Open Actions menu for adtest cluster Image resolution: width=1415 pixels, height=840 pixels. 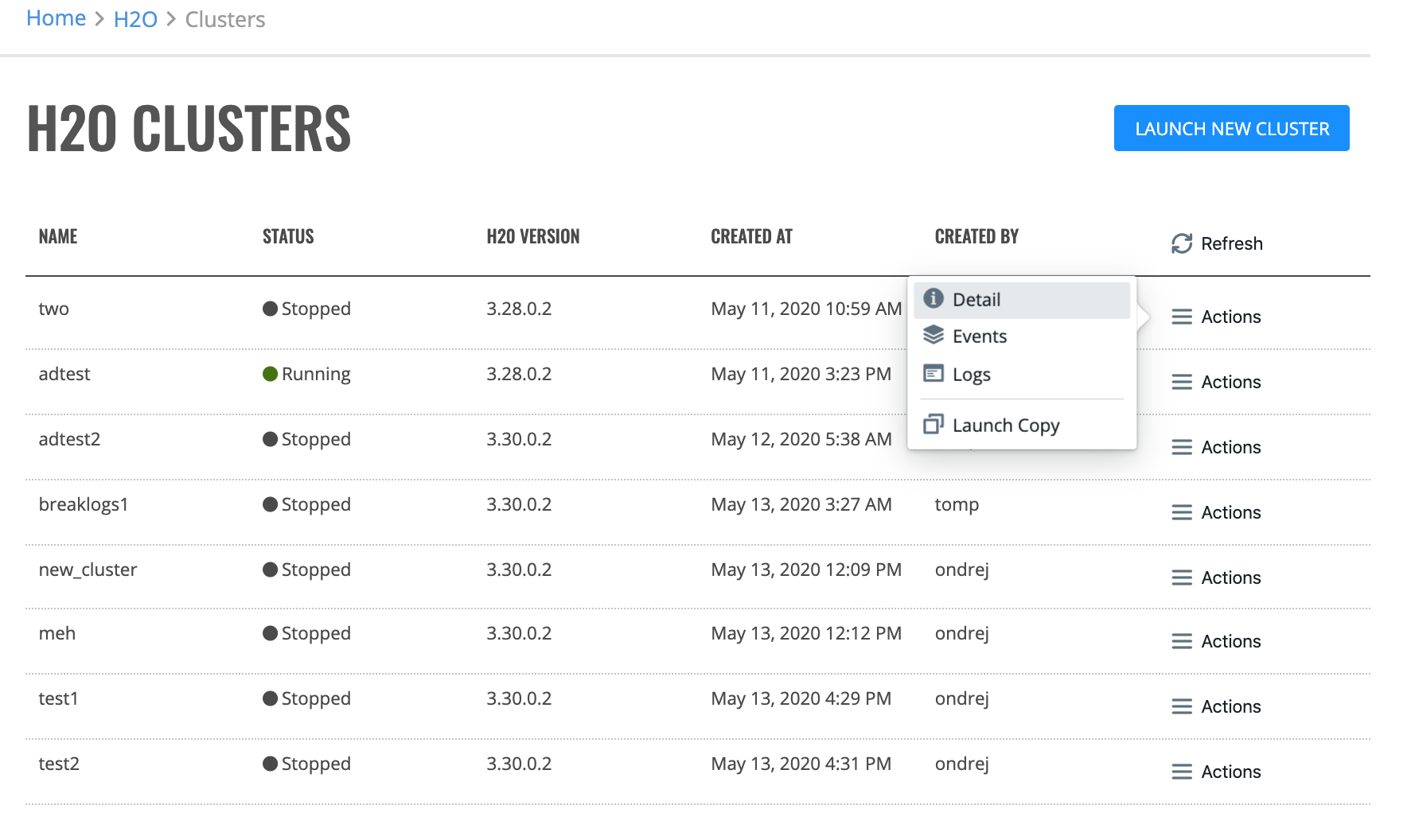1216,382
